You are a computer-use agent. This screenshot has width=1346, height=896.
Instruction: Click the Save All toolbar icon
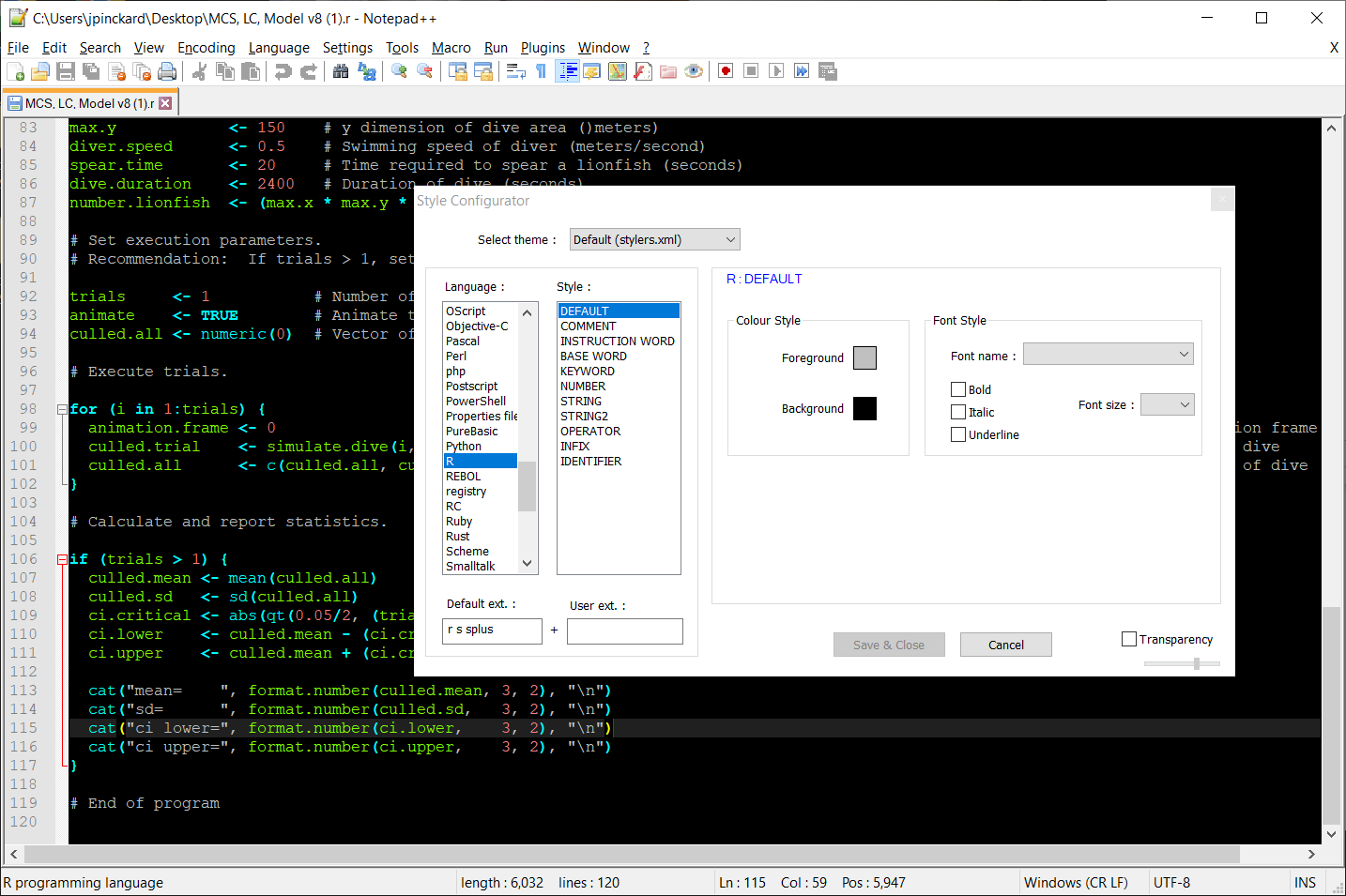tap(91, 71)
